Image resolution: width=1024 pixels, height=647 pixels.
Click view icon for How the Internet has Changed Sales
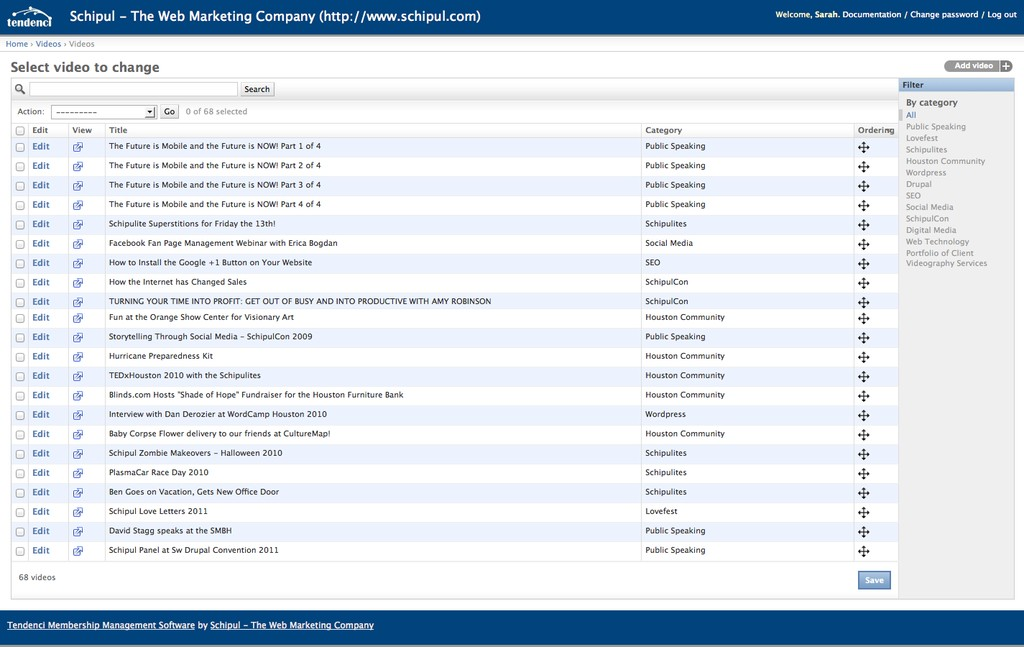(x=78, y=283)
